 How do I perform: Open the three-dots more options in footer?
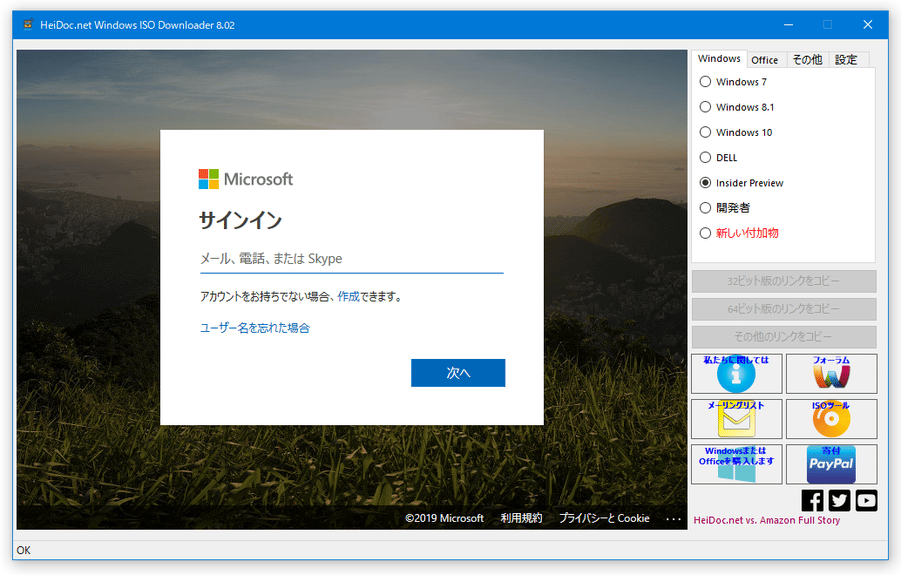673,519
